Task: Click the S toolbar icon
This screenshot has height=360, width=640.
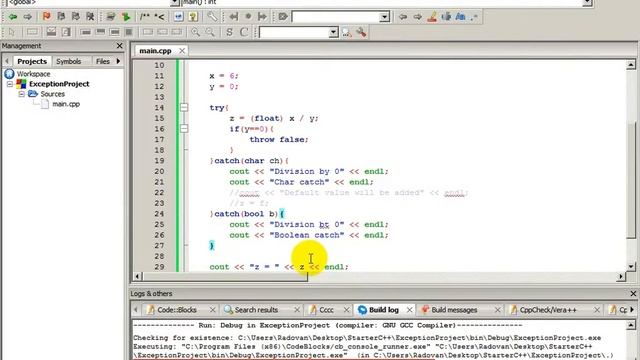Action: (229, 32)
